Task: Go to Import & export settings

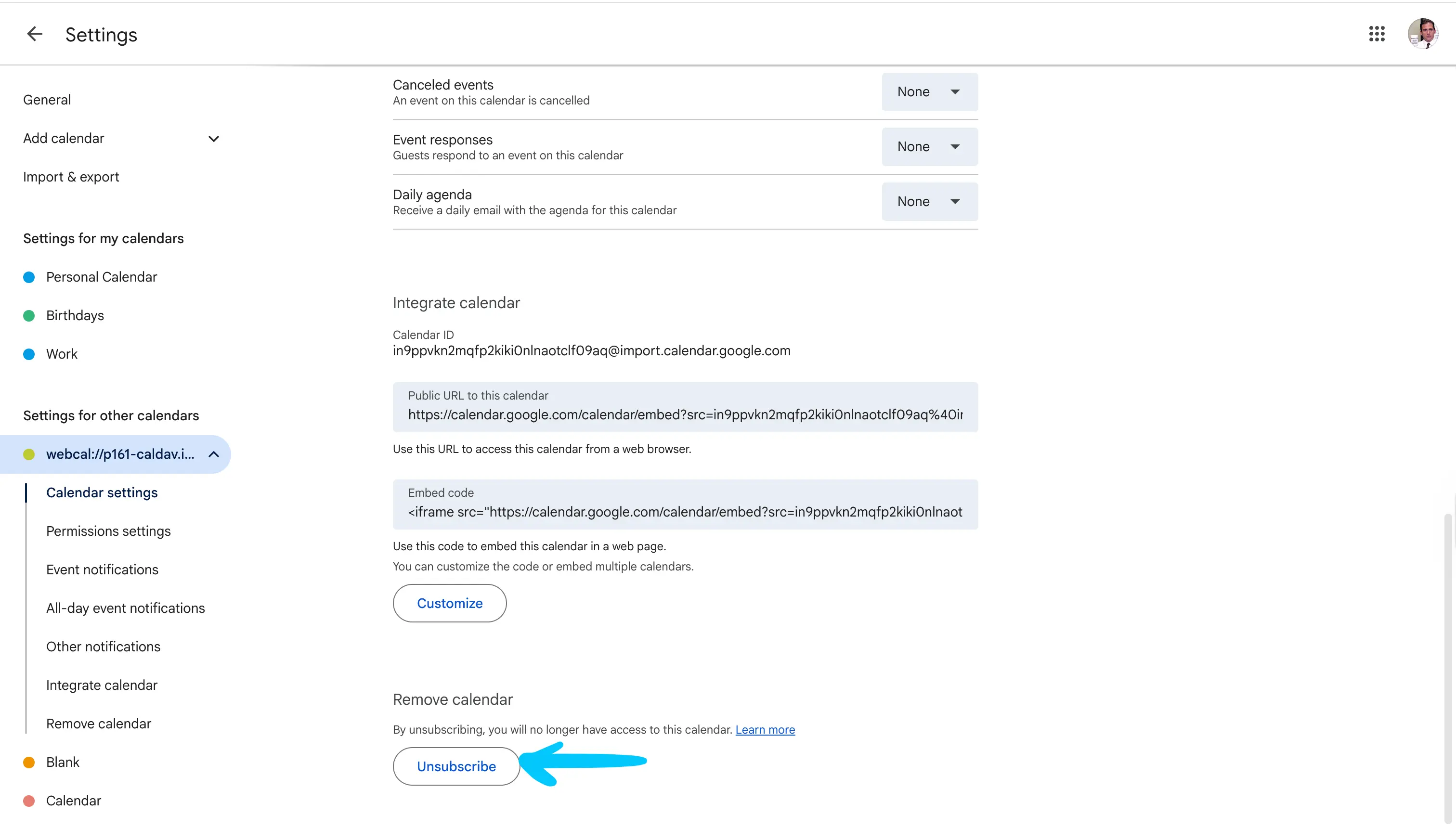Action: point(71,177)
